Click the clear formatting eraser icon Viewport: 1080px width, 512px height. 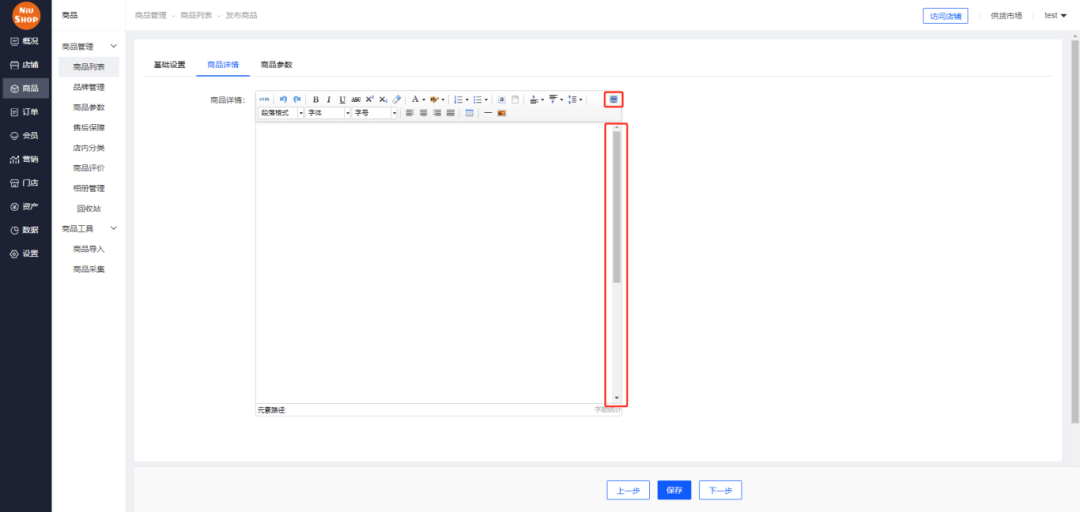pyautogui.click(x=397, y=99)
